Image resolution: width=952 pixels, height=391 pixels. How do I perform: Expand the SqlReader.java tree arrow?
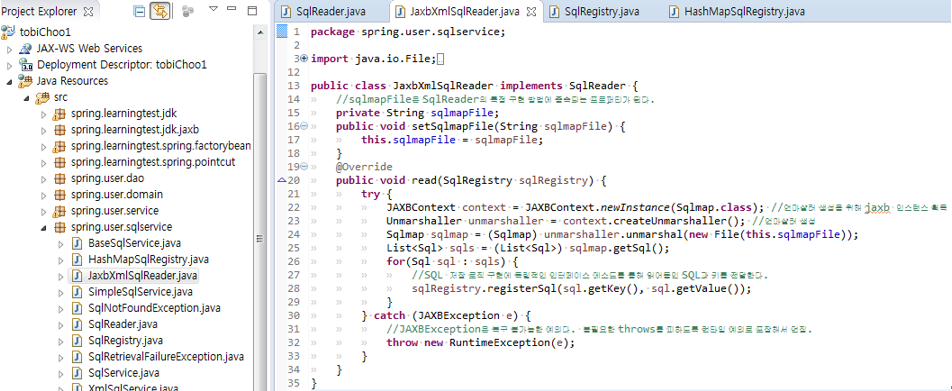tap(61, 325)
